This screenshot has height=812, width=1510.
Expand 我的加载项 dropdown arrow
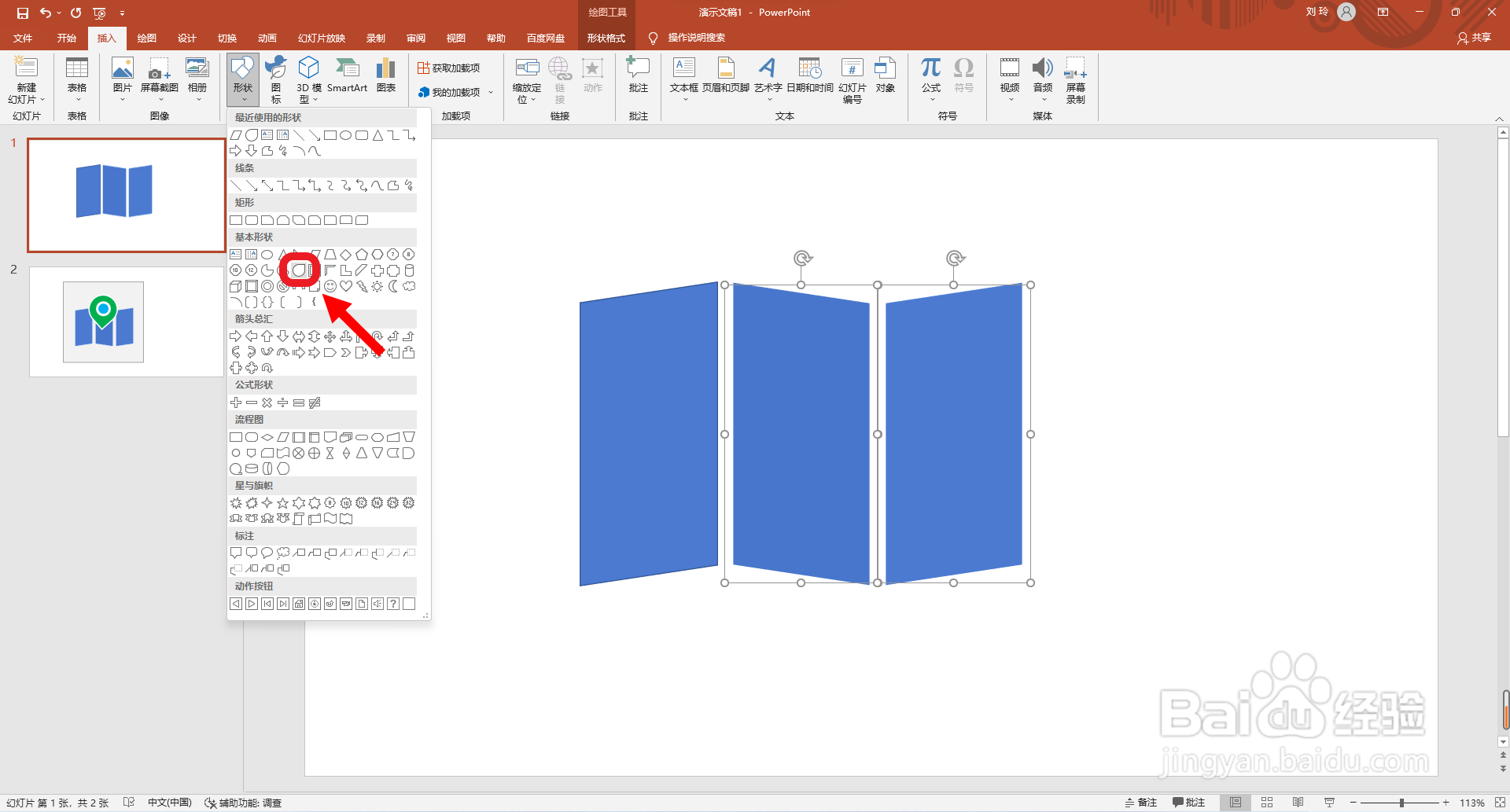pyautogui.click(x=491, y=93)
